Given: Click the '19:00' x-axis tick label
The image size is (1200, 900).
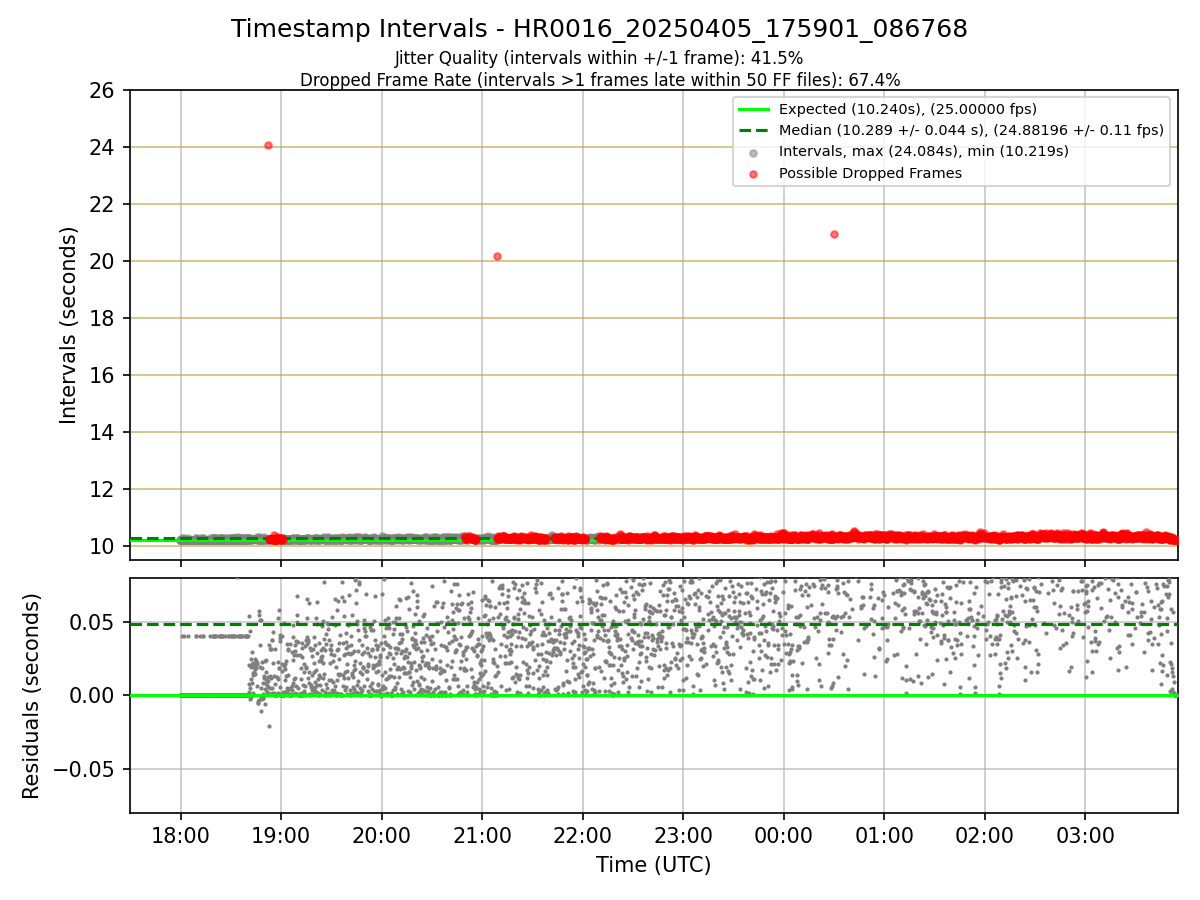Looking at the screenshot, I should click(281, 834).
